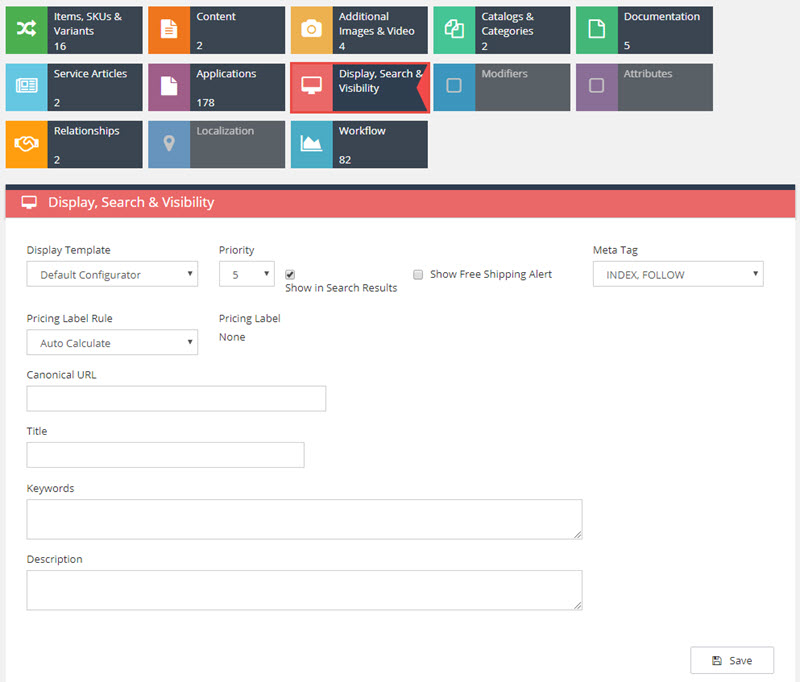Open the Content tab
The height and width of the screenshot is (682, 800).
[x=216, y=30]
